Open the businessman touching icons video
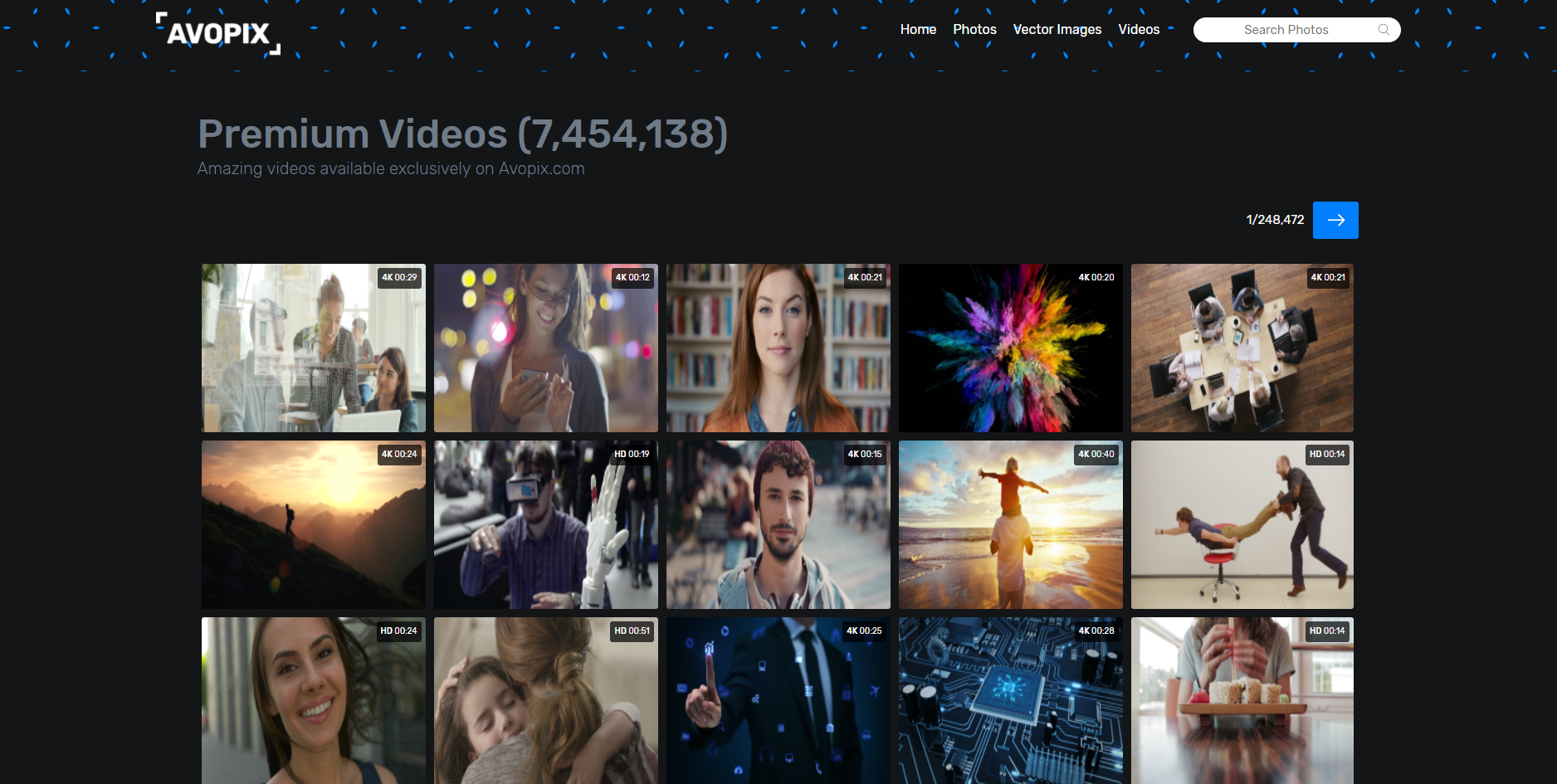 coord(778,700)
